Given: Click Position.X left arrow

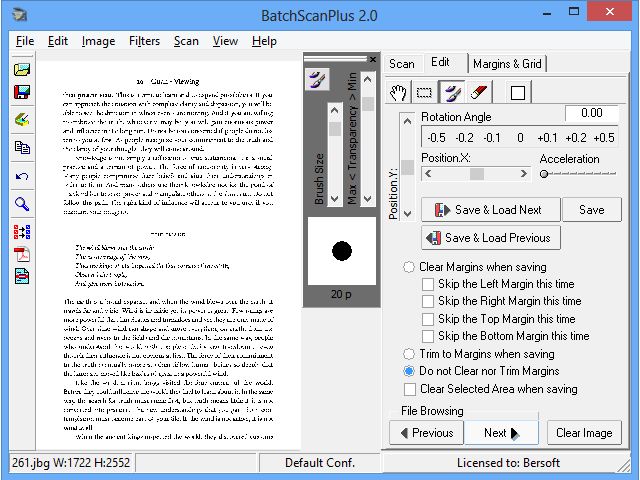Looking at the screenshot, I should (x=428, y=173).
